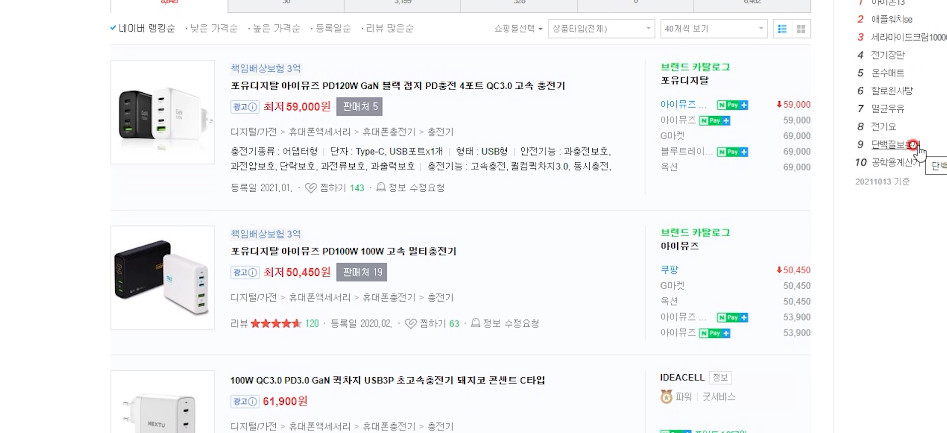Click 판매처 5 button
Image resolution: width=947 pixels, height=433 pixels.
click(x=359, y=107)
